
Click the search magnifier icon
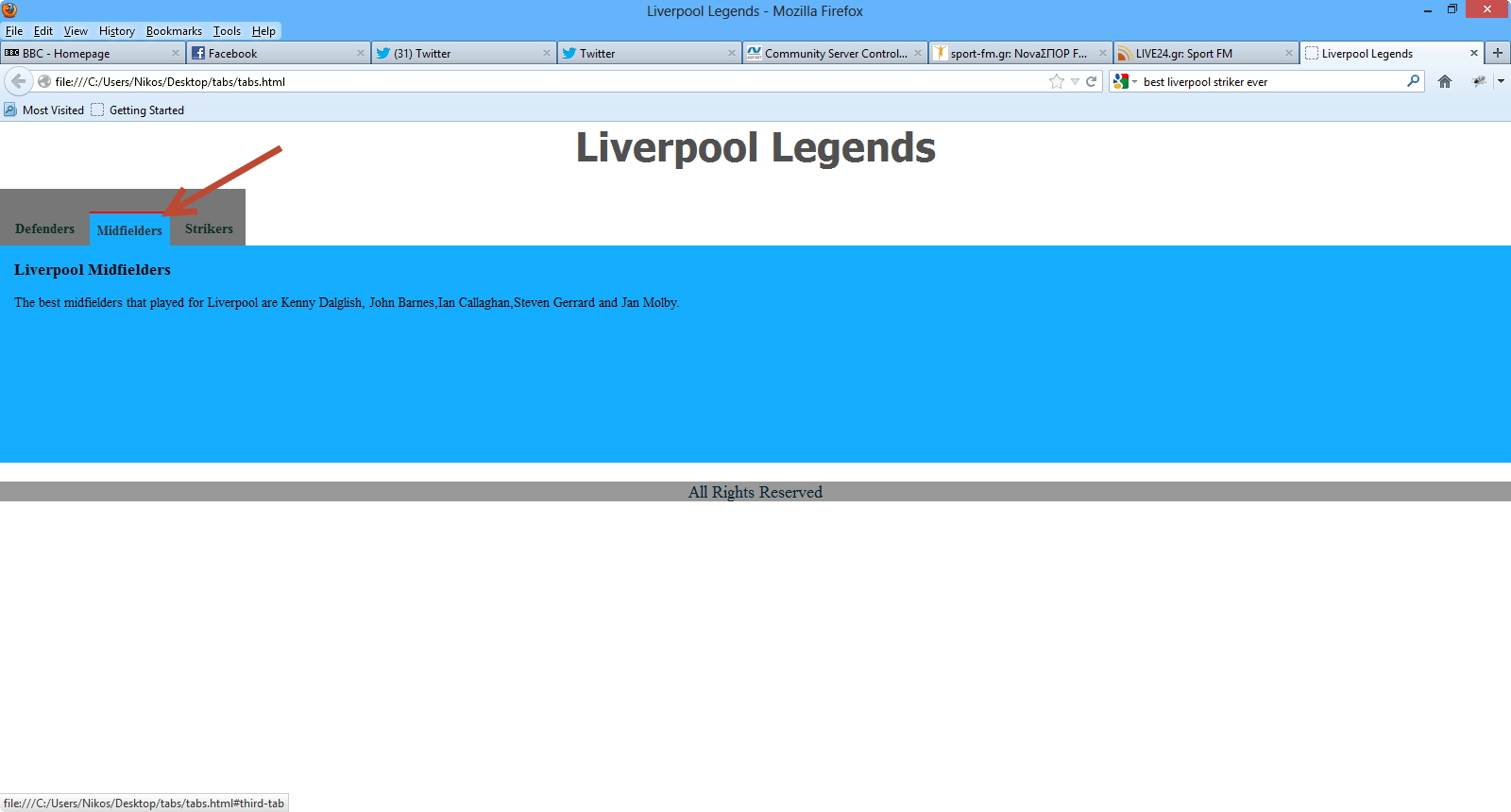pos(1413,81)
